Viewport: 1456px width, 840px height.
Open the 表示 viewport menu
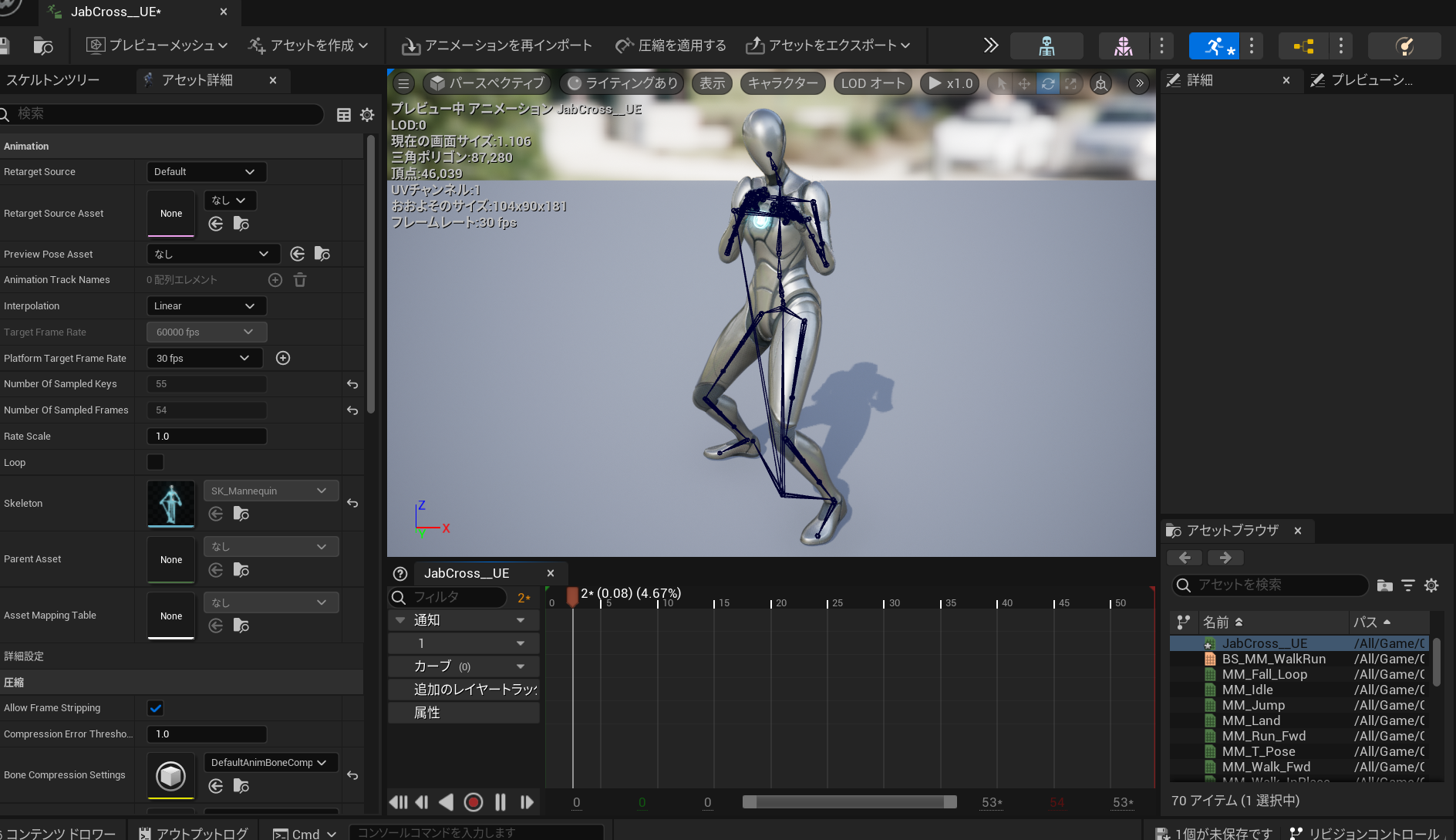(711, 83)
